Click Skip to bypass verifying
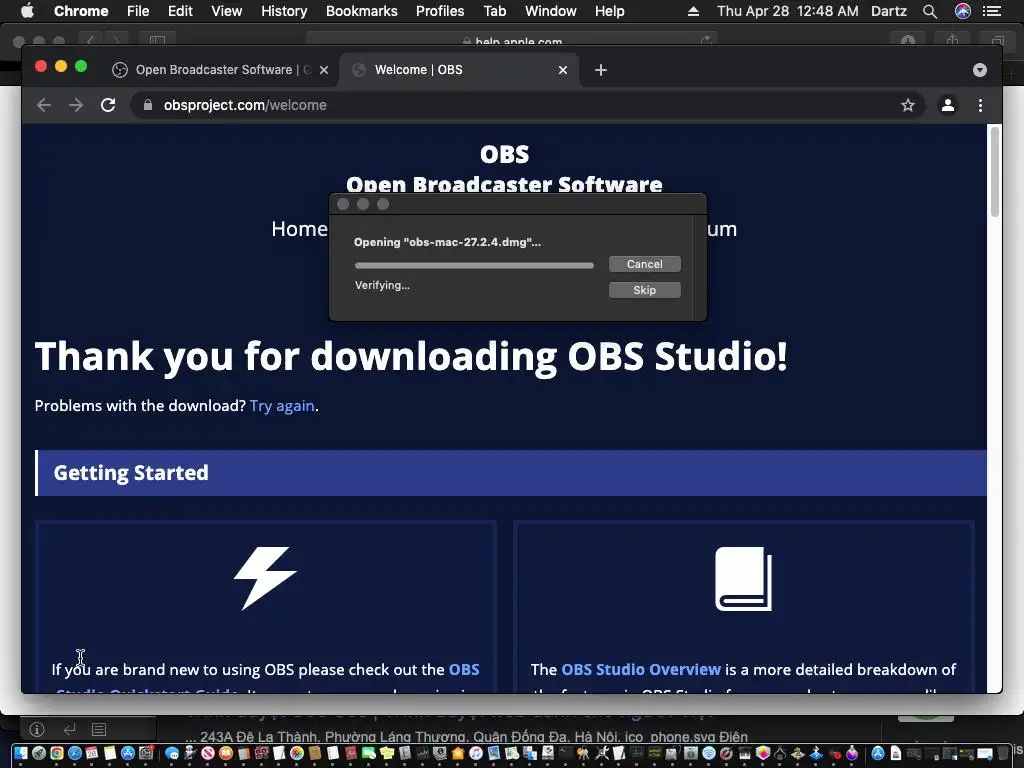 coord(645,290)
